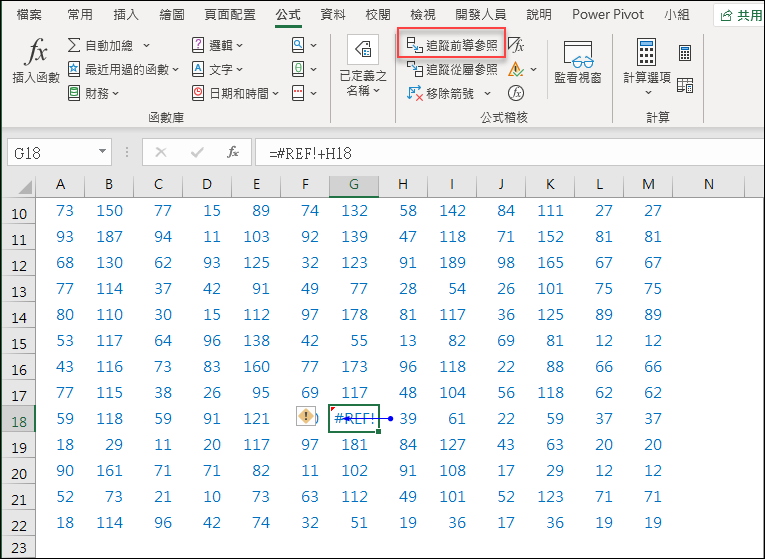The height and width of the screenshot is (559, 765).
Task: Select cell E16 with value 160
Action: (256, 366)
